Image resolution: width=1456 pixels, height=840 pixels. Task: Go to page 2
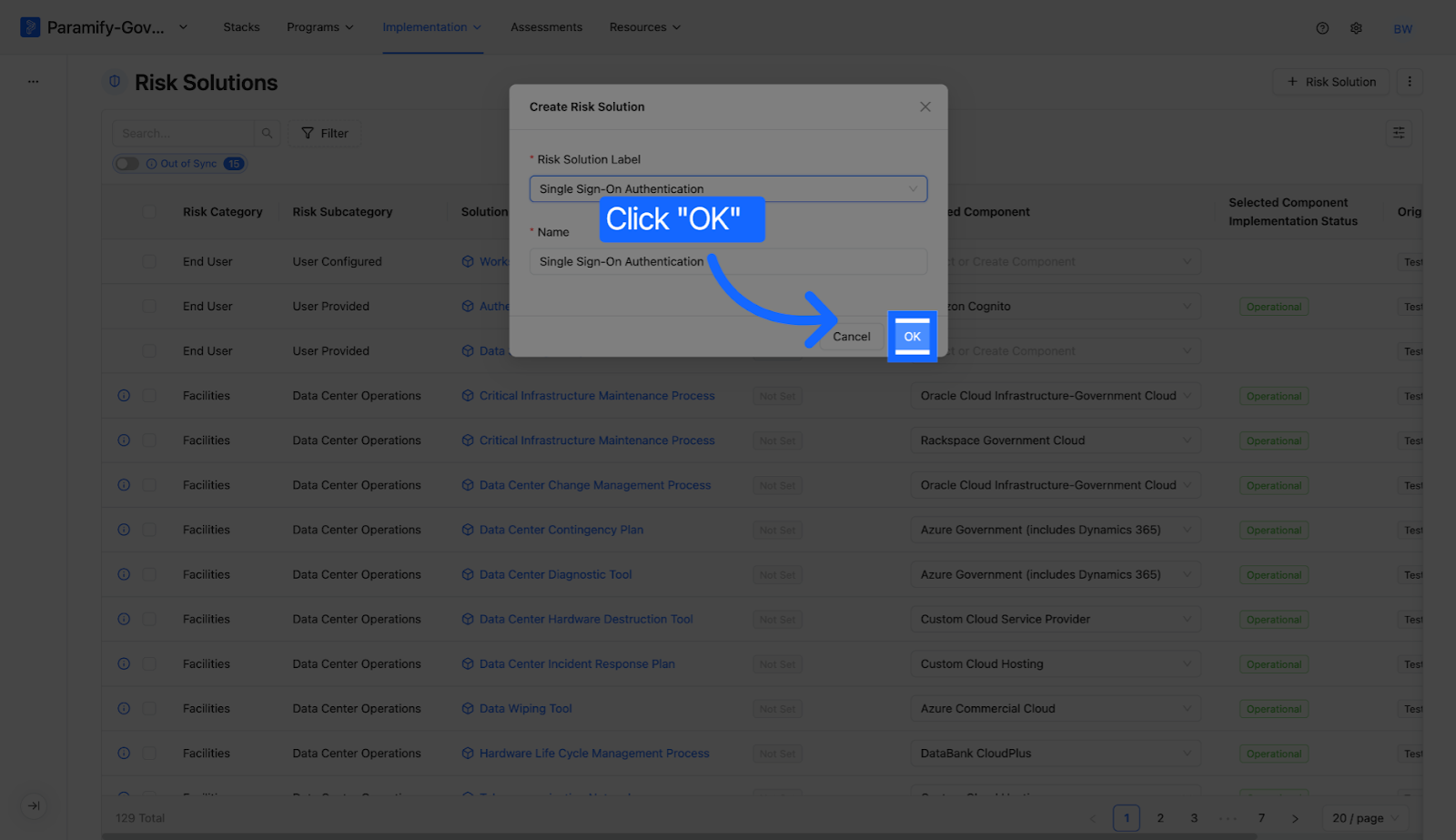pos(1160,818)
